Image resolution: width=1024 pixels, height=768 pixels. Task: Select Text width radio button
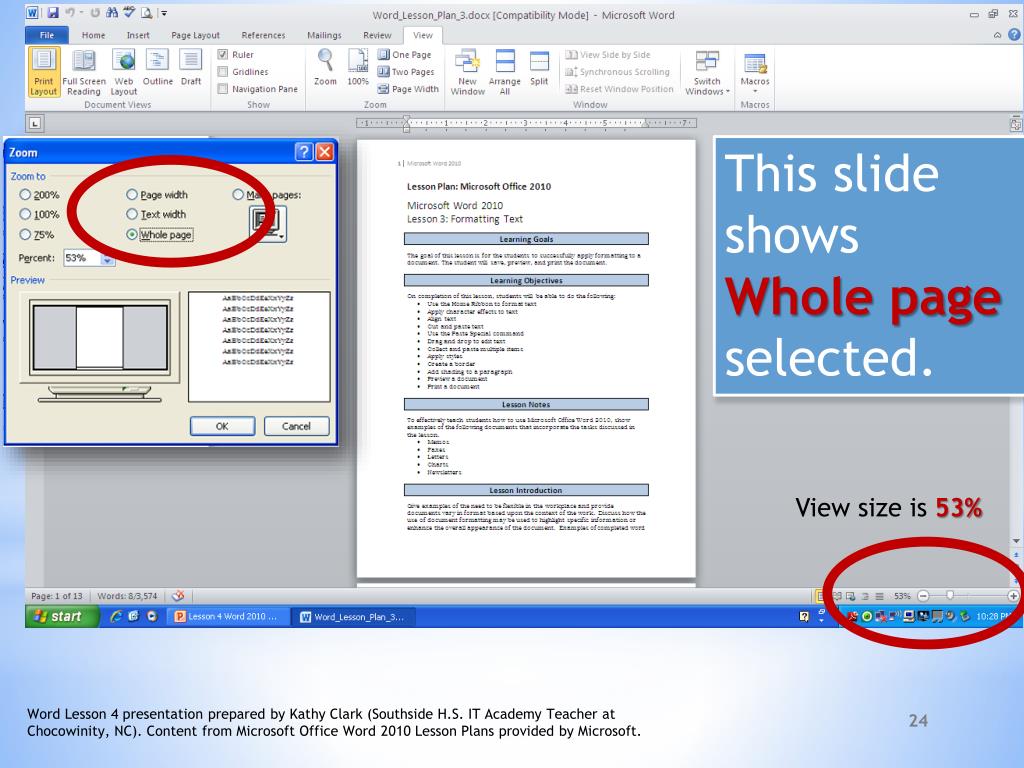tap(132, 214)
